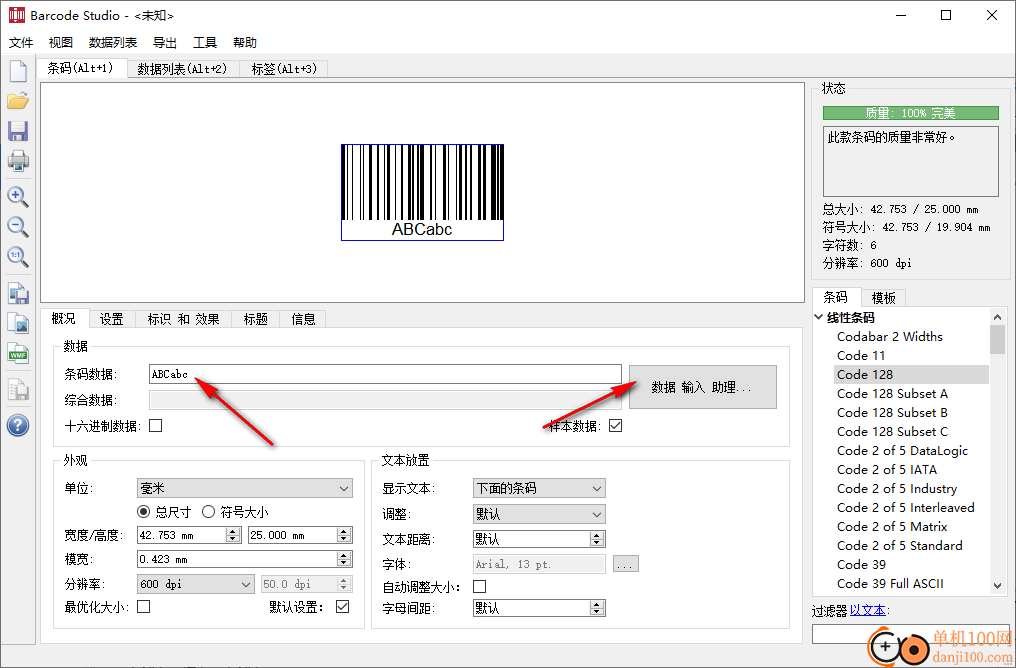
Task: Switch to the 设置 tab
Action: [111, 319]
